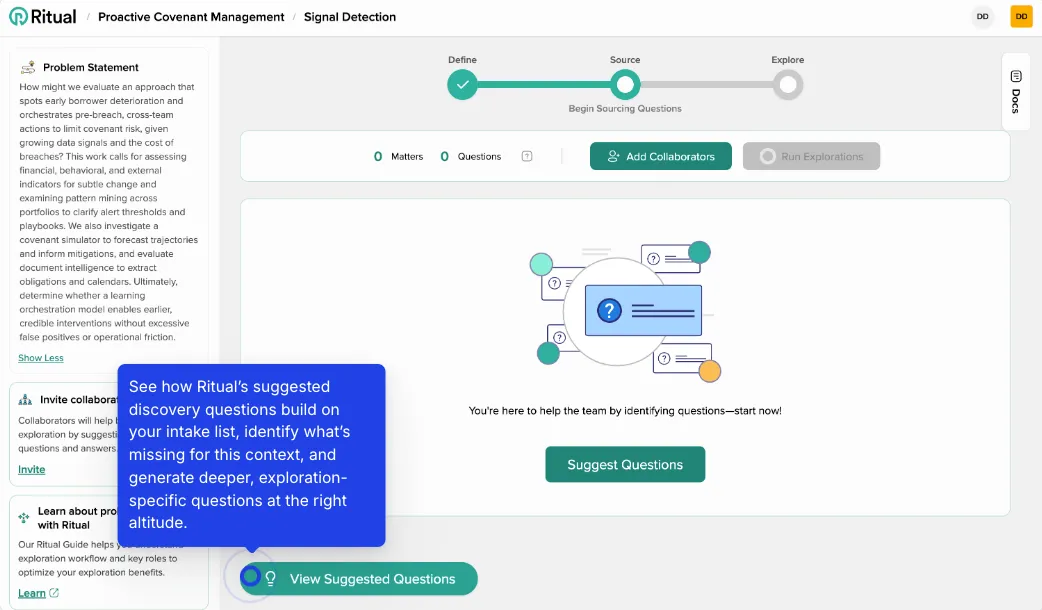Click the gray DD avatar
This screenshot has height=610, width=1042.
[982, 16]
